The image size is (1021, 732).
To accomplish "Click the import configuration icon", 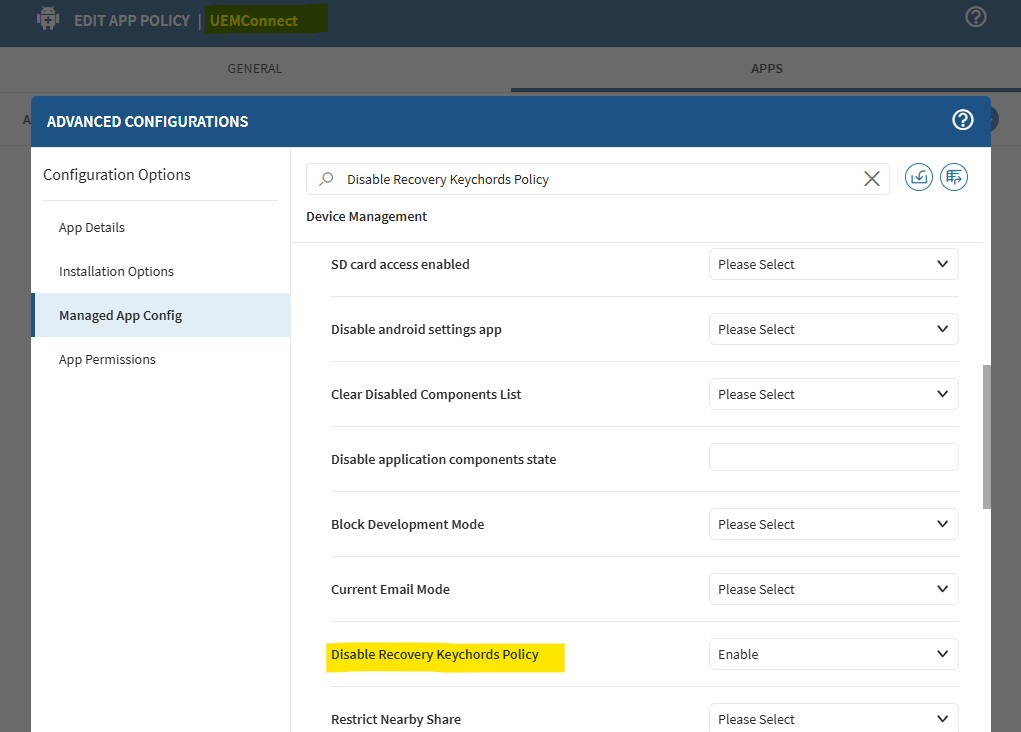I will coord(918,178).
